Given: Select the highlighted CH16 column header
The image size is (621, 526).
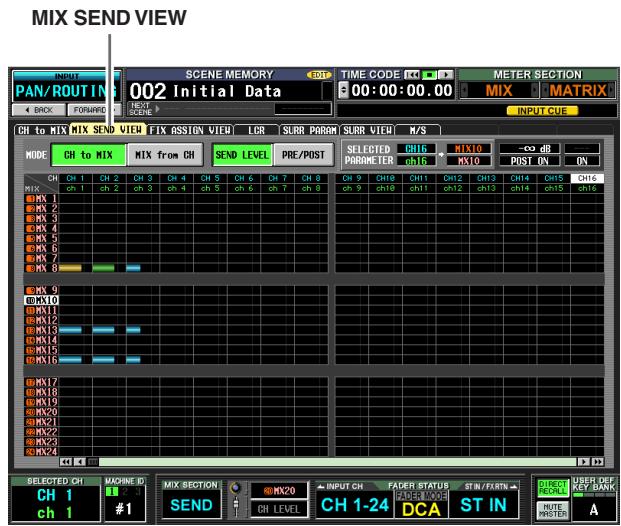Looking at the screenshot, I should click(587, 178).
